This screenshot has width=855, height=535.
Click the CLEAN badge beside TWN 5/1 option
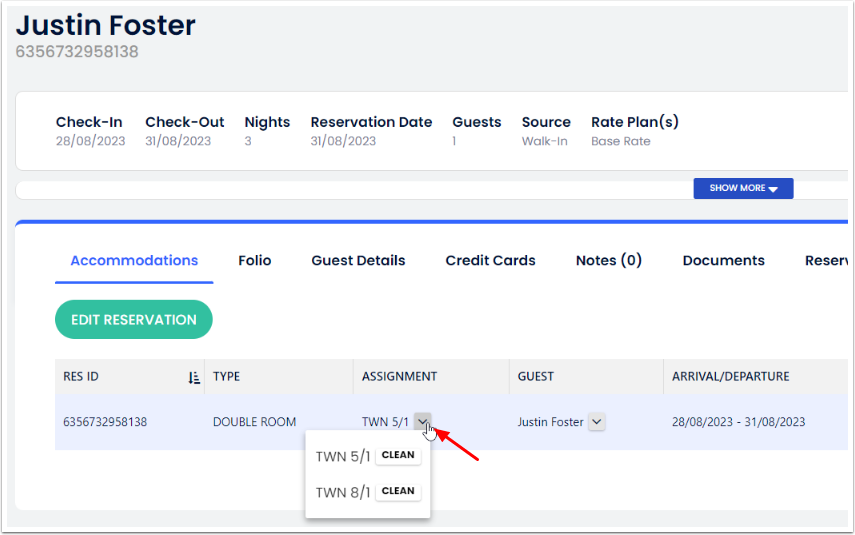pyautogui.click(x=398, y=455)
